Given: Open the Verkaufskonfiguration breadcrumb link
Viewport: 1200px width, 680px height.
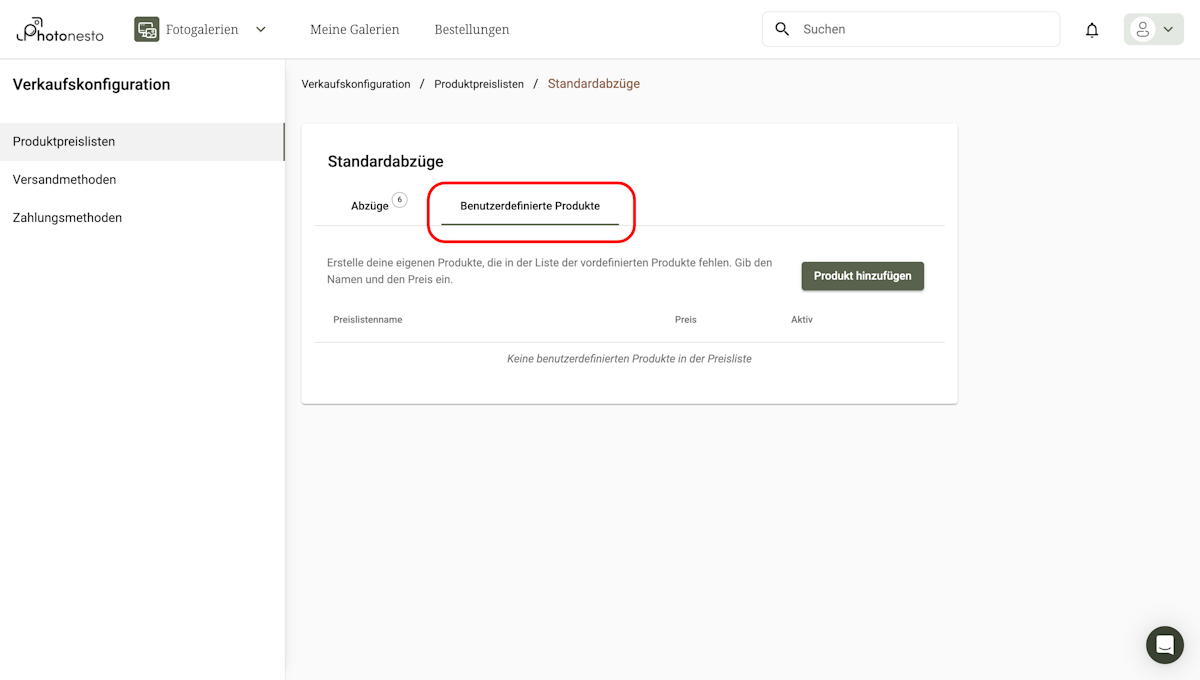Looking at the screenshot, I should pyautogui.click(x=356, y=84).
